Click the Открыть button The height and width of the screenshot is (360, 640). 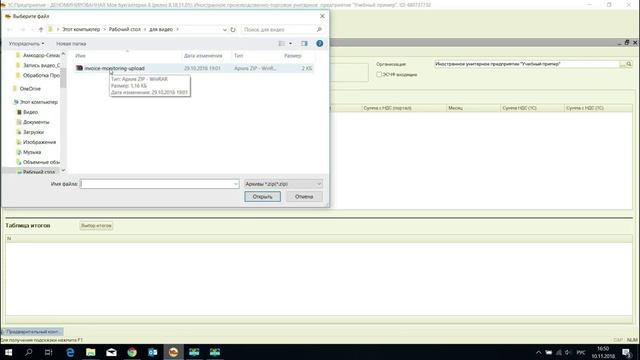click(262, 197)
